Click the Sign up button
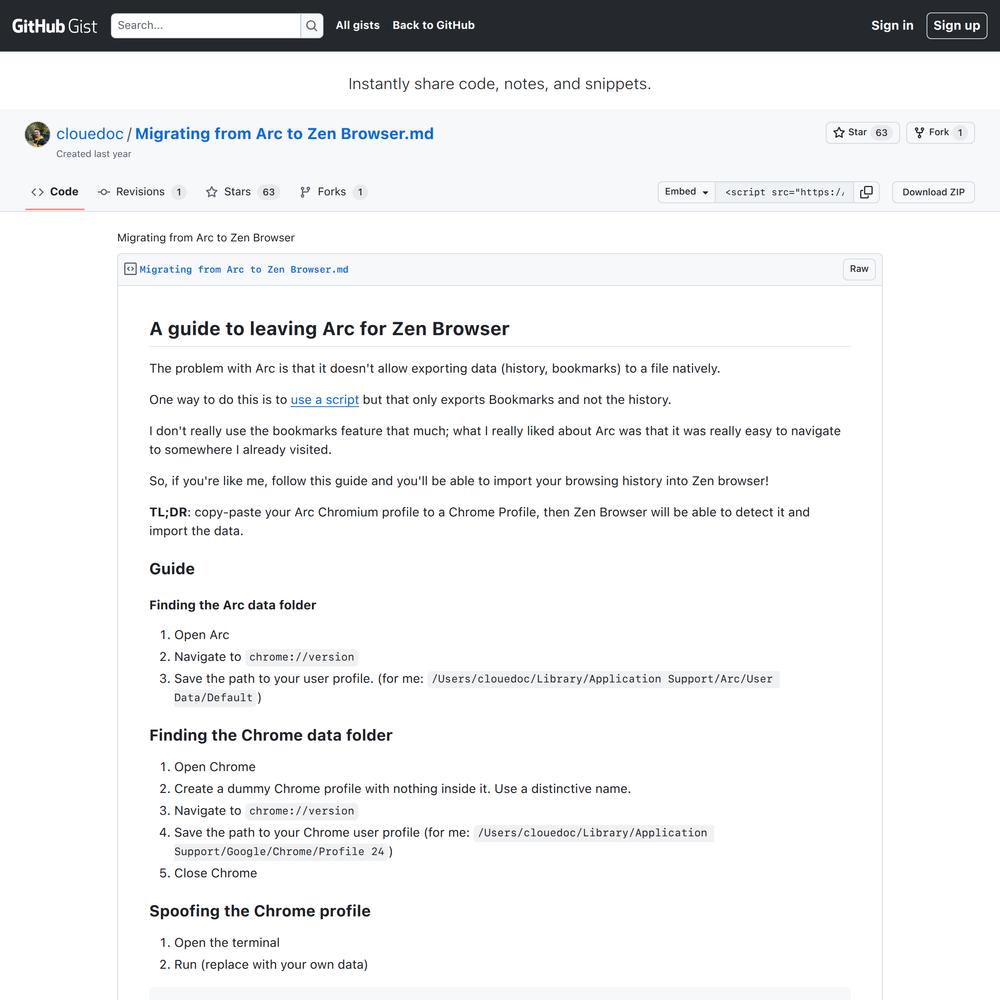1000x1000 pixels. click(x=956, y=26)
